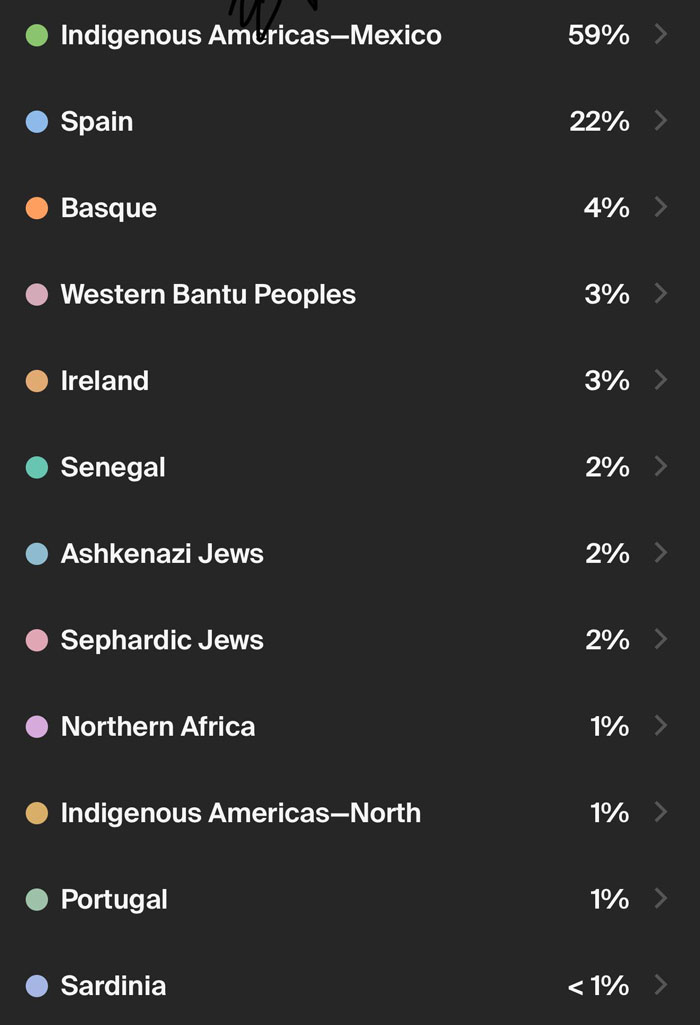Screen dimensions: 700x1025
Task: Expand the Spain details chevron
Action: click(x=661, y=121)
